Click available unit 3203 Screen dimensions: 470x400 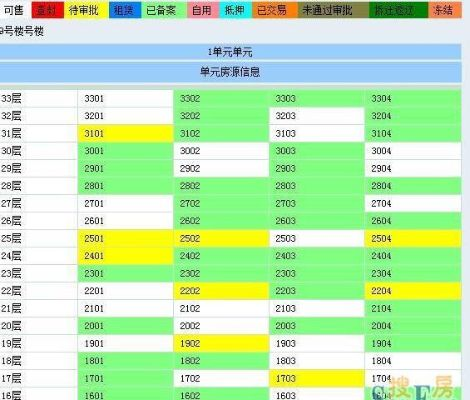click(x=317, y=116)
